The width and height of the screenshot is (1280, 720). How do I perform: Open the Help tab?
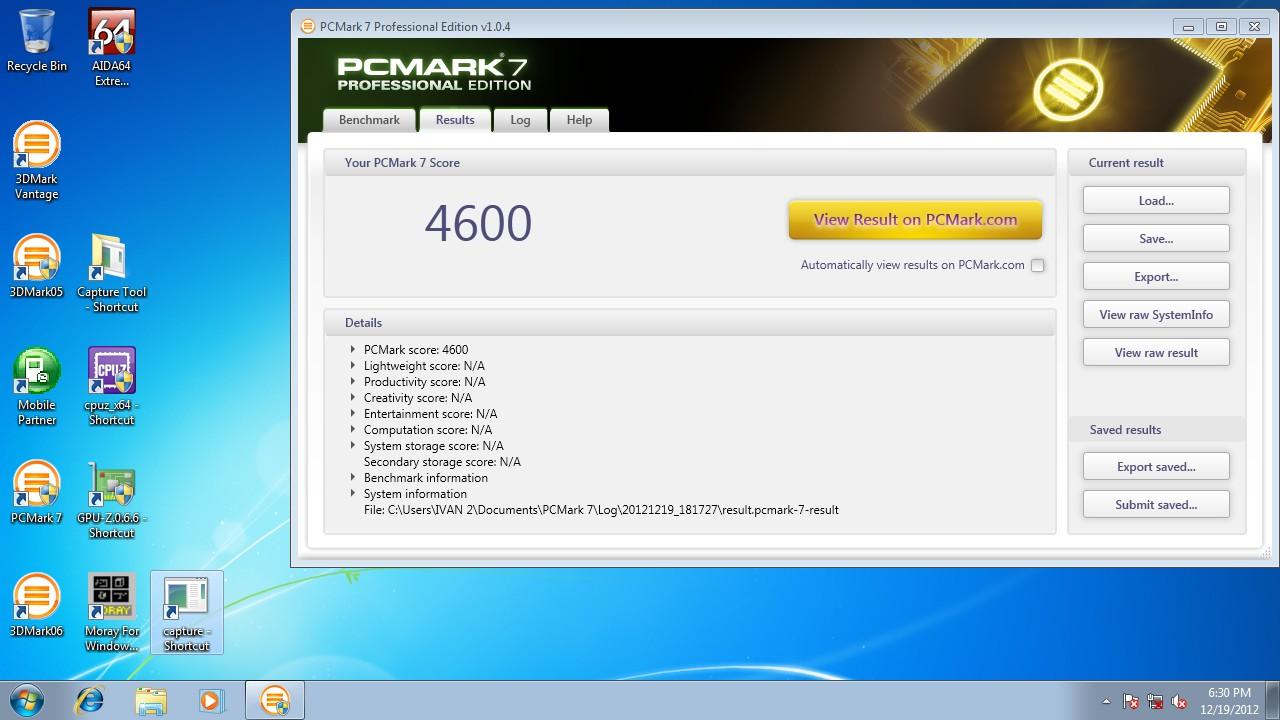pos(579,120)
